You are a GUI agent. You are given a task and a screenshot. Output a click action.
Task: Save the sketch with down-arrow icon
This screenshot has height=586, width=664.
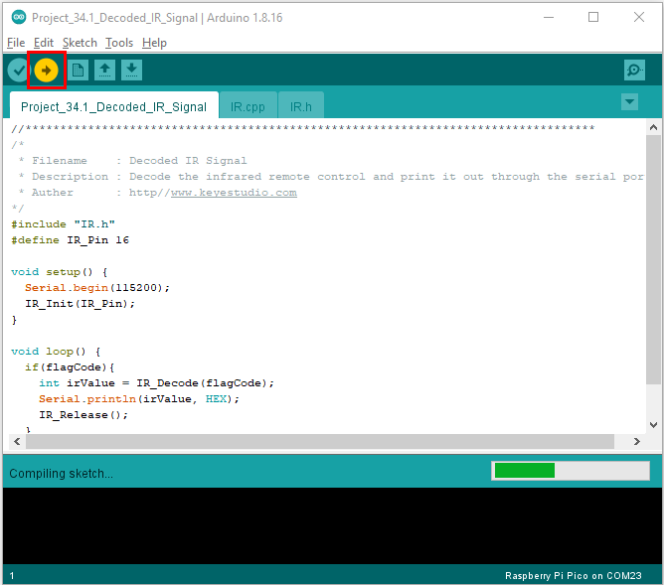click(132, 70)
